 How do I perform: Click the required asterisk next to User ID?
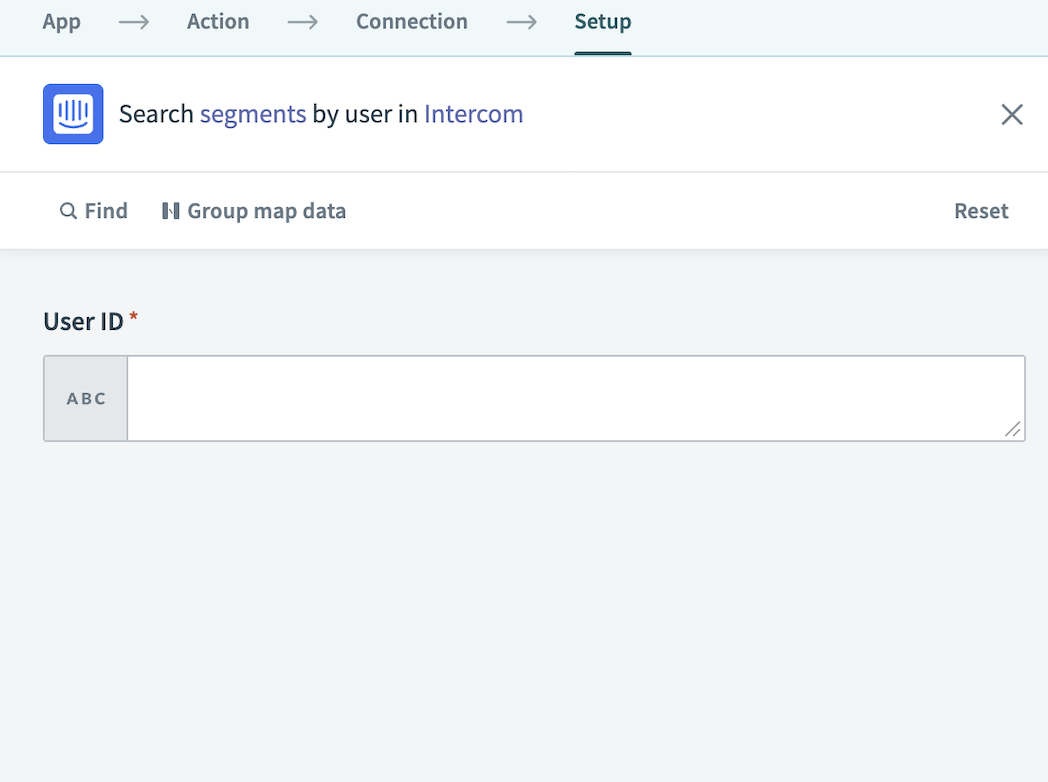coord(134,313)
